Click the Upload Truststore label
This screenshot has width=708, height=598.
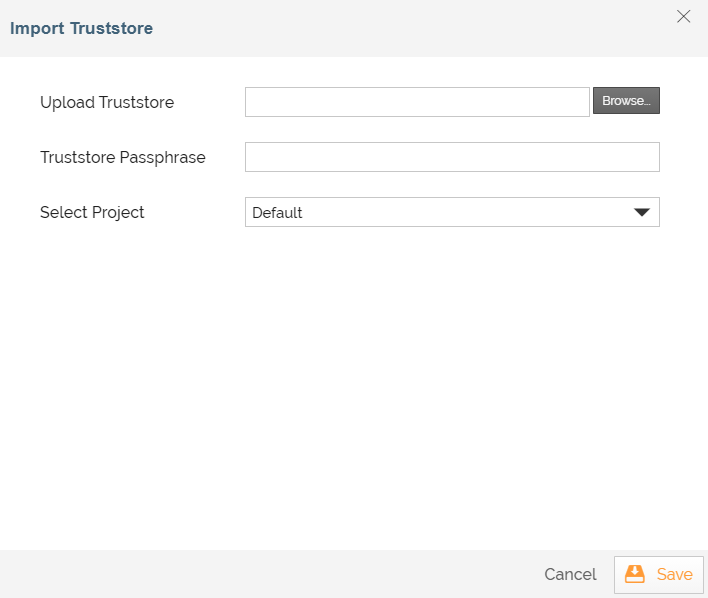[107, 102]
